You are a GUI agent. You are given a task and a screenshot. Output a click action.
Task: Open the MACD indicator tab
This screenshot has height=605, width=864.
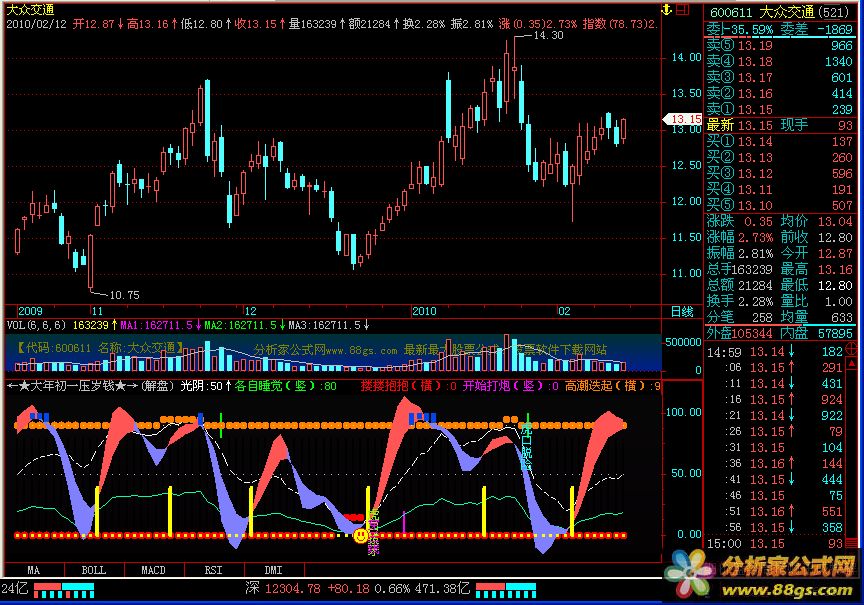click(x=153, y=569)
